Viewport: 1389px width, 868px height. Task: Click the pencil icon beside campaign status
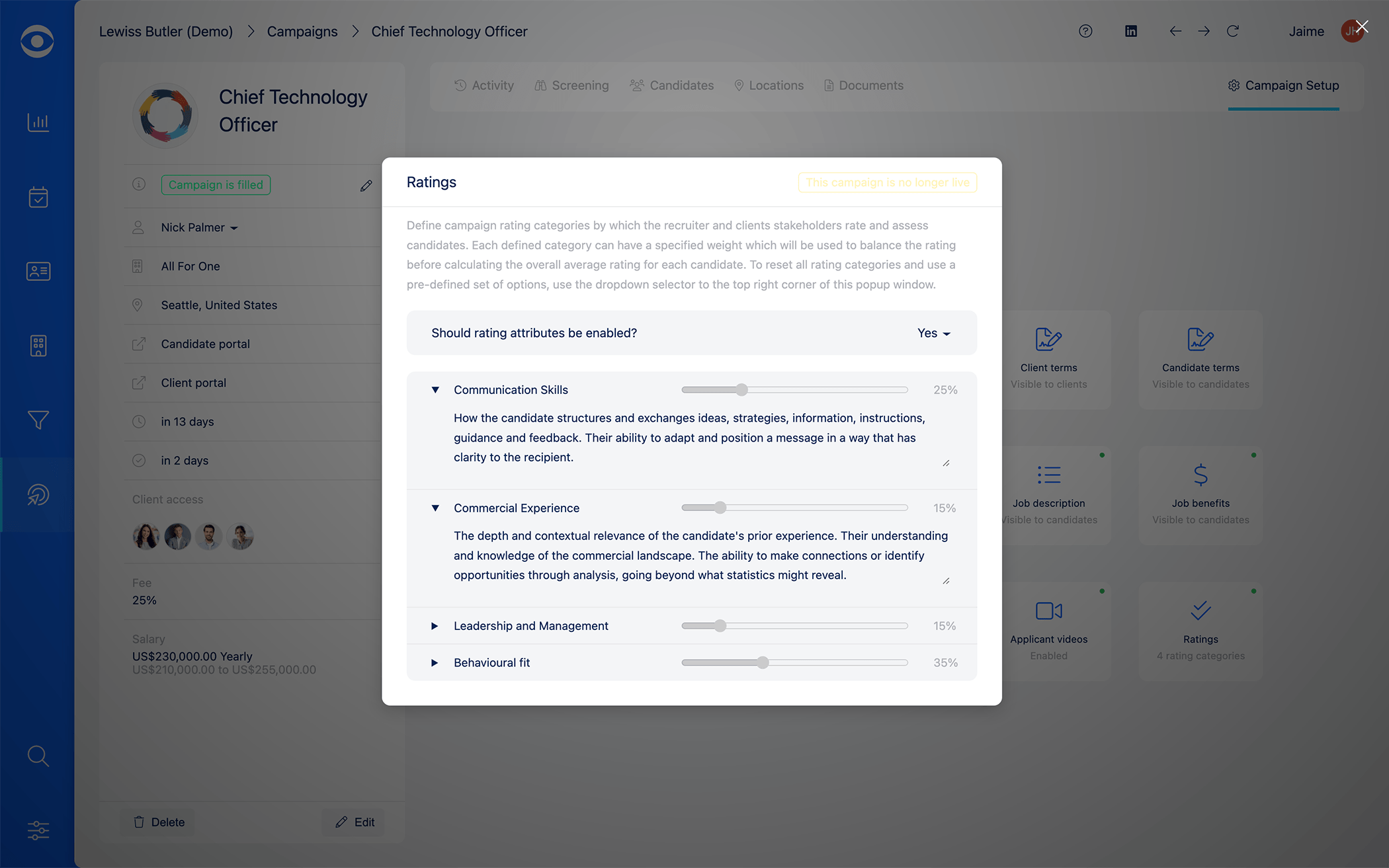366,186
